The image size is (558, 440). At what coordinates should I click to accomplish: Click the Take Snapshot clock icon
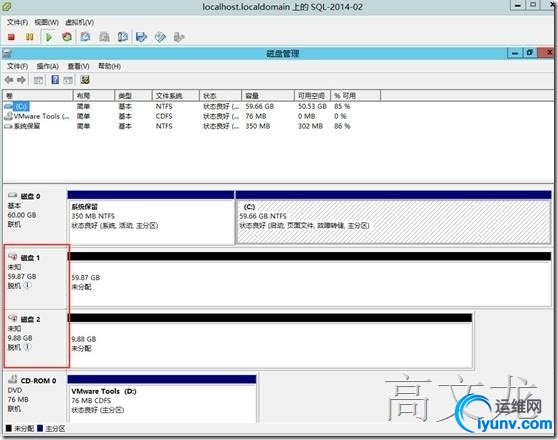click(85, 37)
